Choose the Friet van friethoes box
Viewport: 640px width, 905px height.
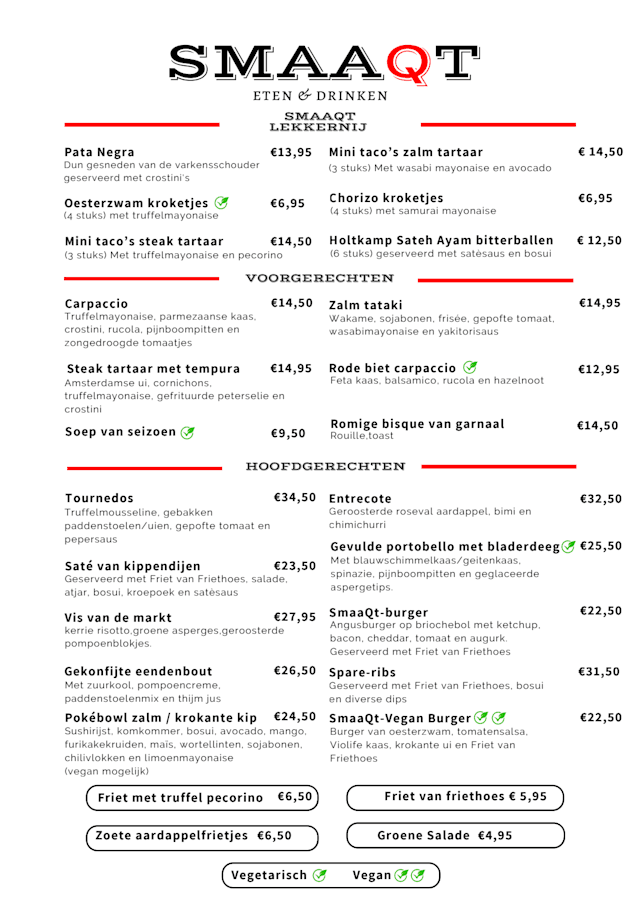pyautogui.click(x=455, y=797)
